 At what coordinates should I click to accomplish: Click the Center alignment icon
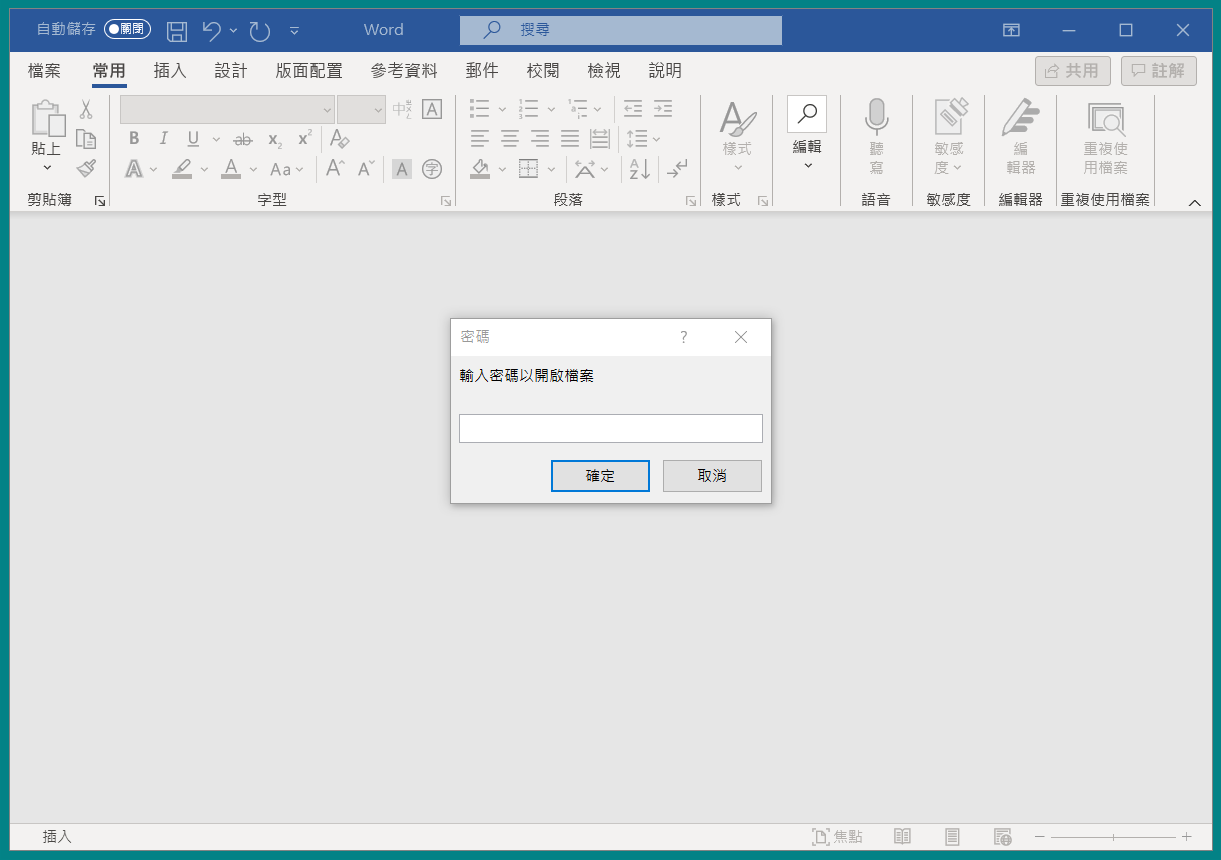(510, 139)
